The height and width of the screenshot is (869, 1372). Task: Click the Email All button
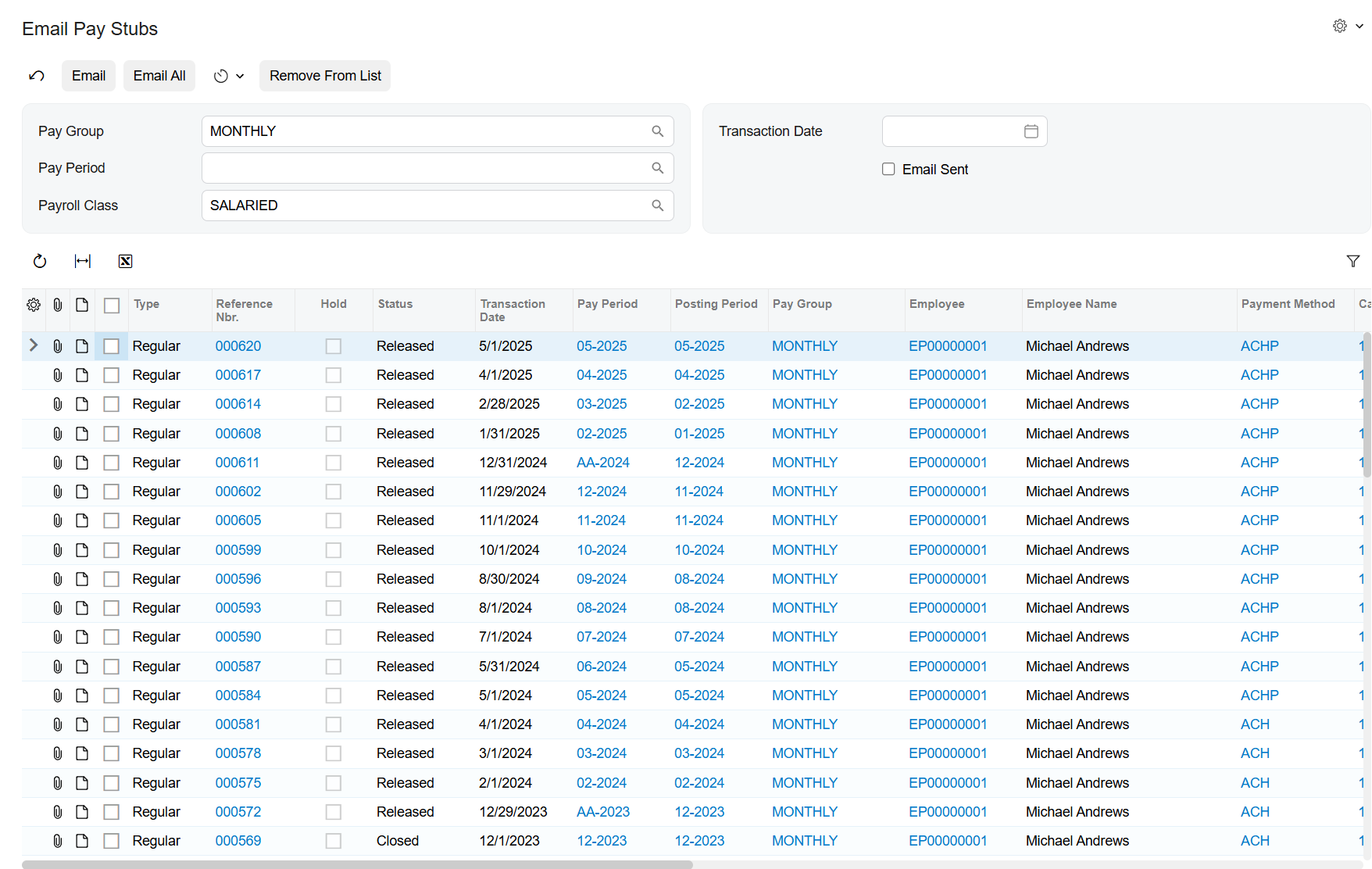point(159,75)
